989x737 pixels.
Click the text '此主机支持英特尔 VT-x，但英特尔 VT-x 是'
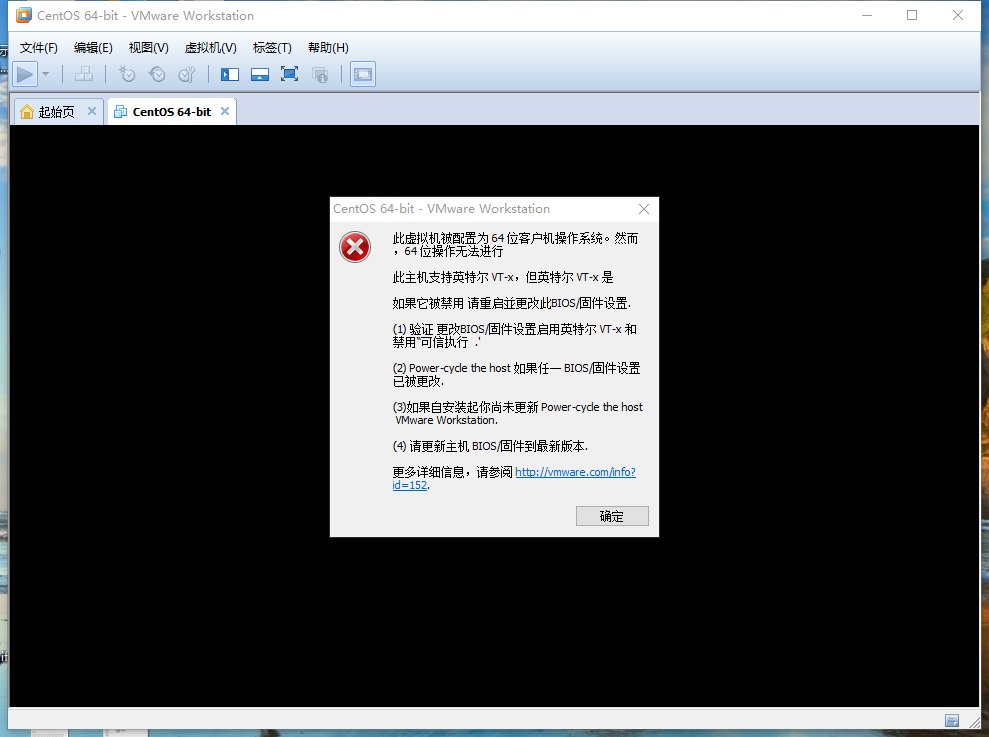[503, 277]
